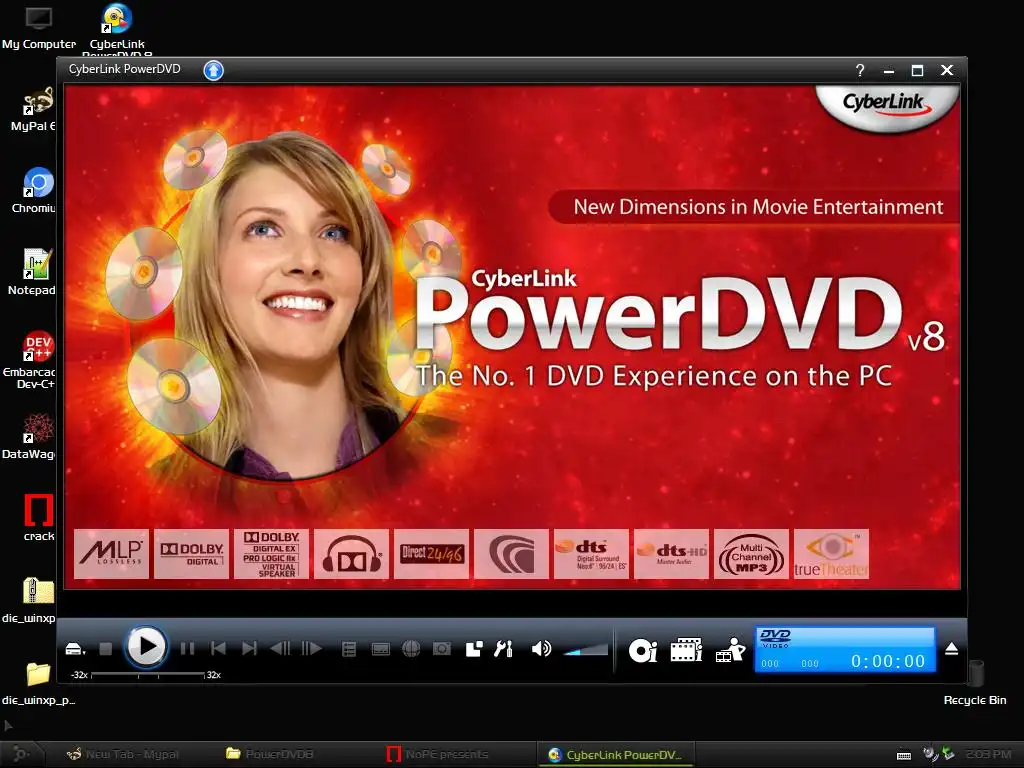
Task: Open movie info filmstrip icon
Action: (686, 650)
